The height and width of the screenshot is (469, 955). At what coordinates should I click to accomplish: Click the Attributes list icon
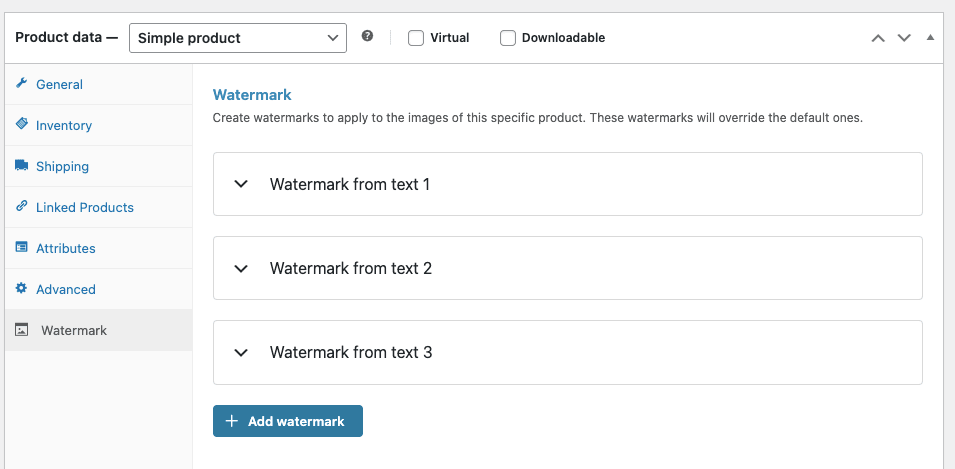coord(22,247)
